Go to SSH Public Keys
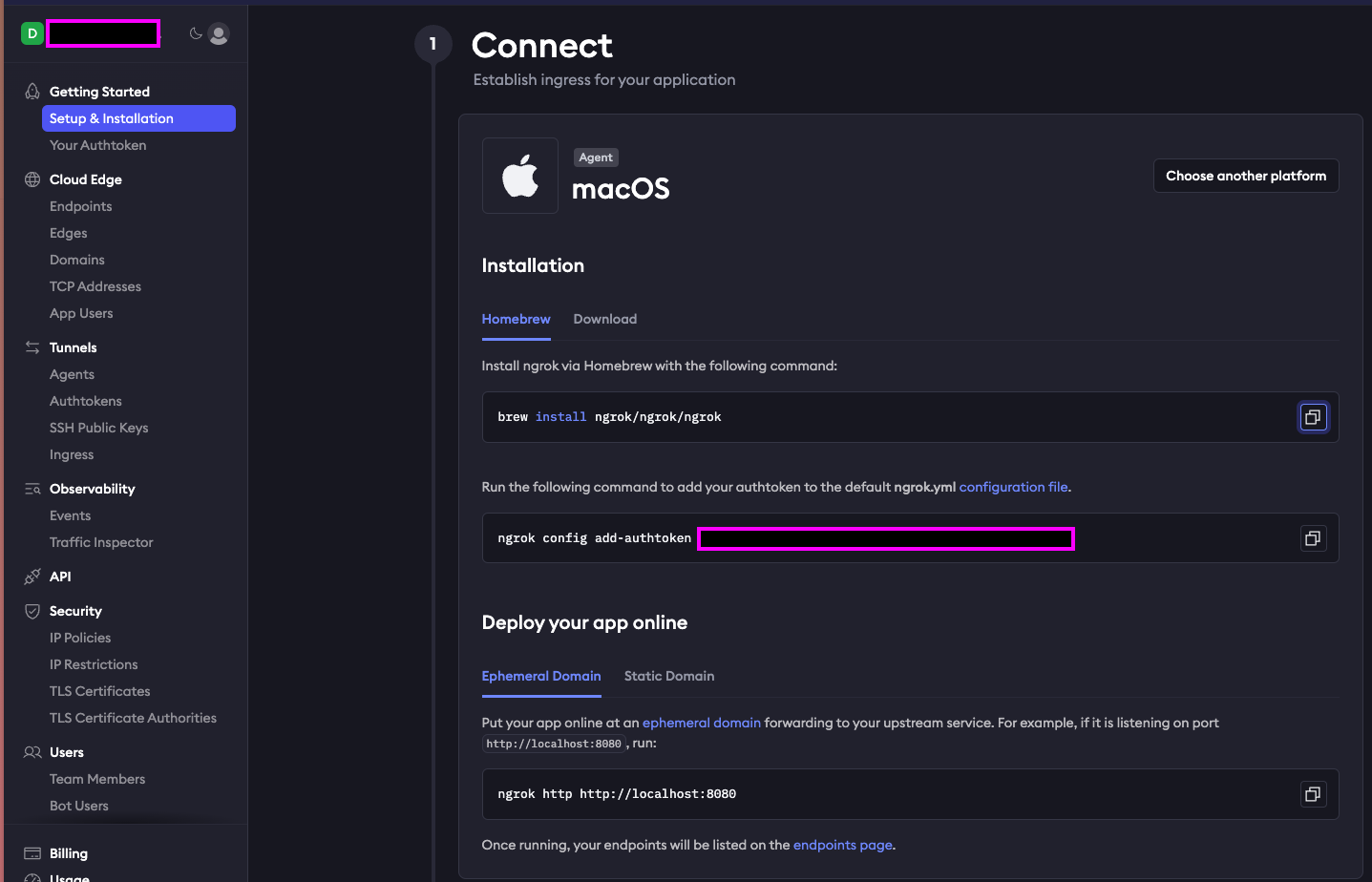This screenshot has width=1372, height=882. pos(99,428)
